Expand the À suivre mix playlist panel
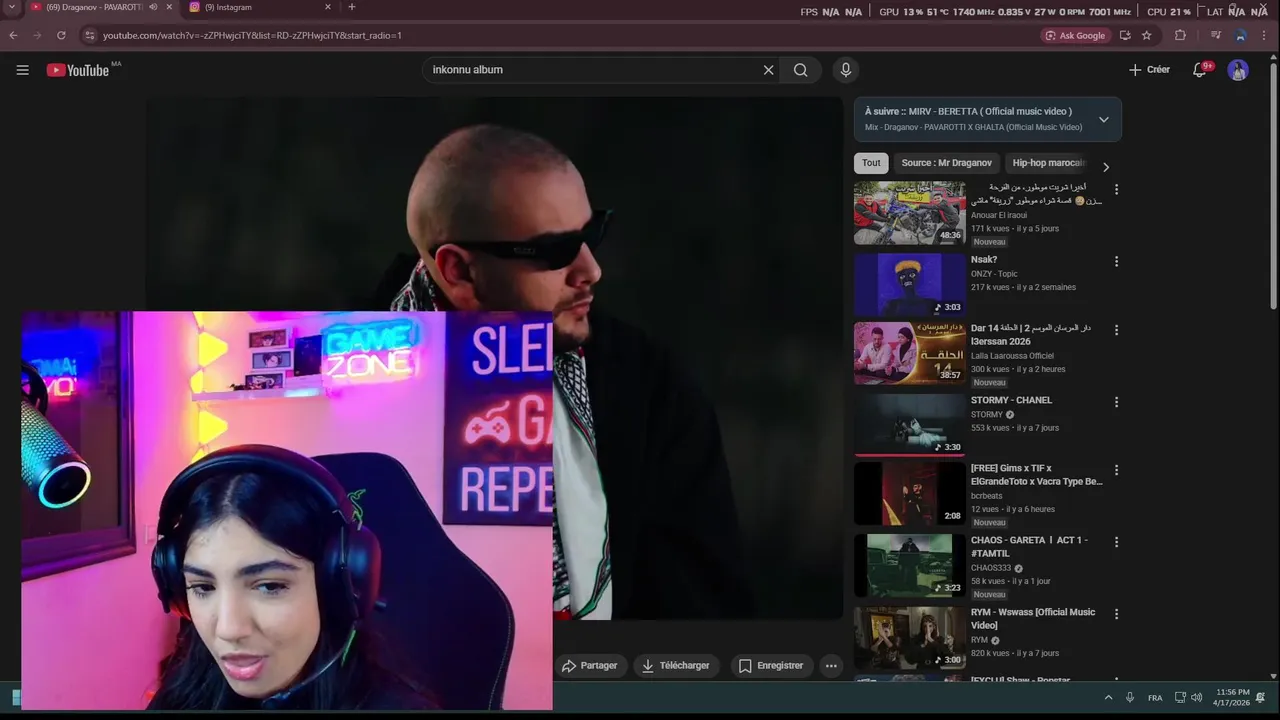This screenshot has width=1280, height=720. (1103, 119)
